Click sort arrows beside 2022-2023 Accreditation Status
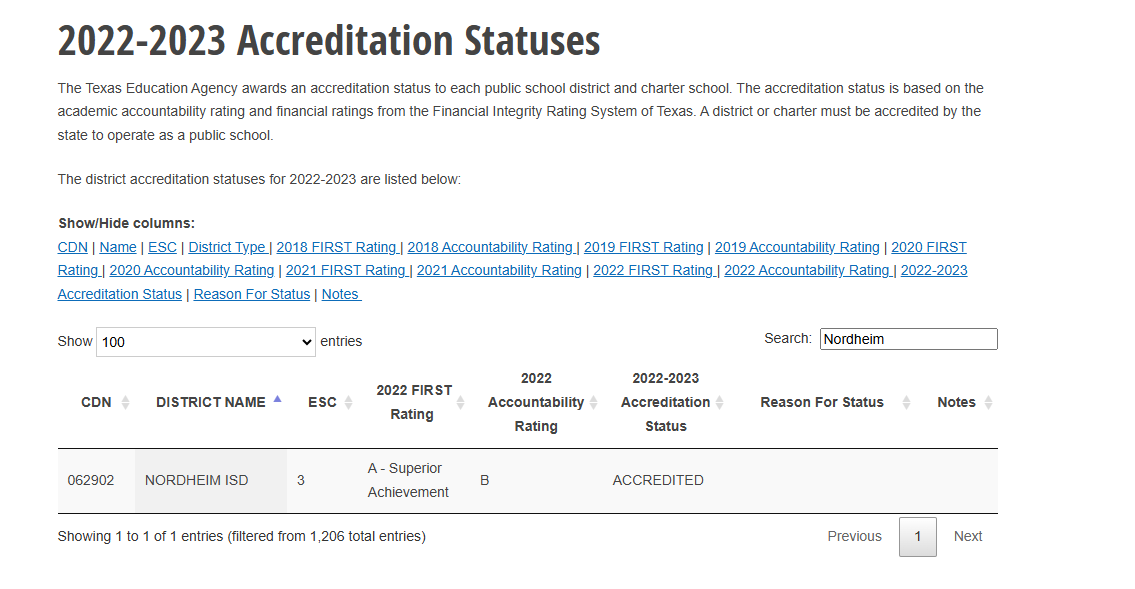This screenshot has width=1135, height=589. 719,402
